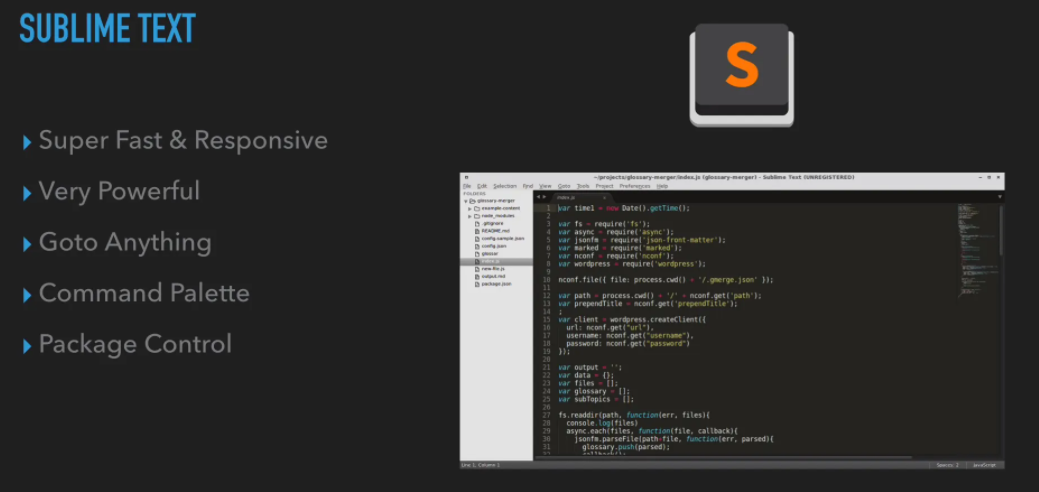Collapse the glossary-merger root folder arrow

coord(466,201)
